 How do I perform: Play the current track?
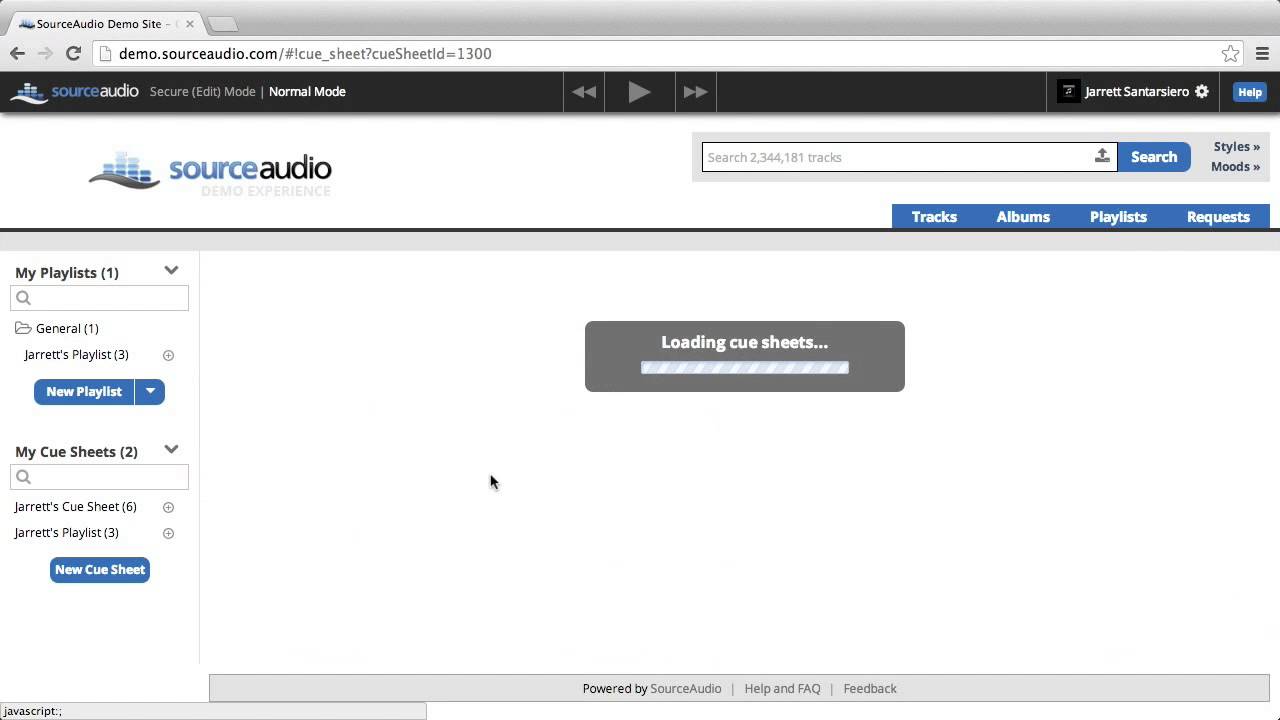(639, 92)
